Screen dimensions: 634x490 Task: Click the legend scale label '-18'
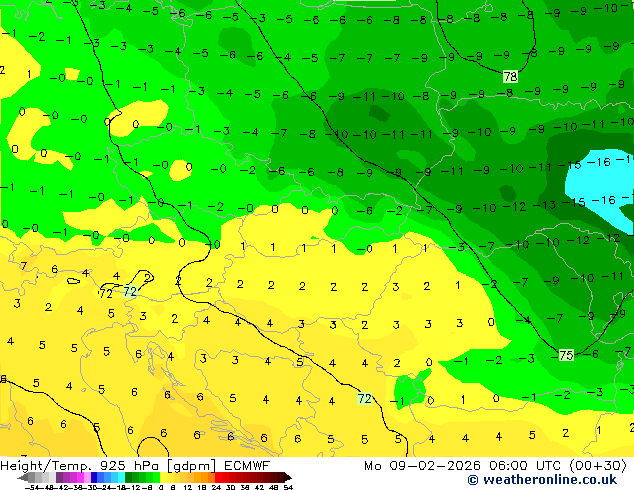(120, 487)
